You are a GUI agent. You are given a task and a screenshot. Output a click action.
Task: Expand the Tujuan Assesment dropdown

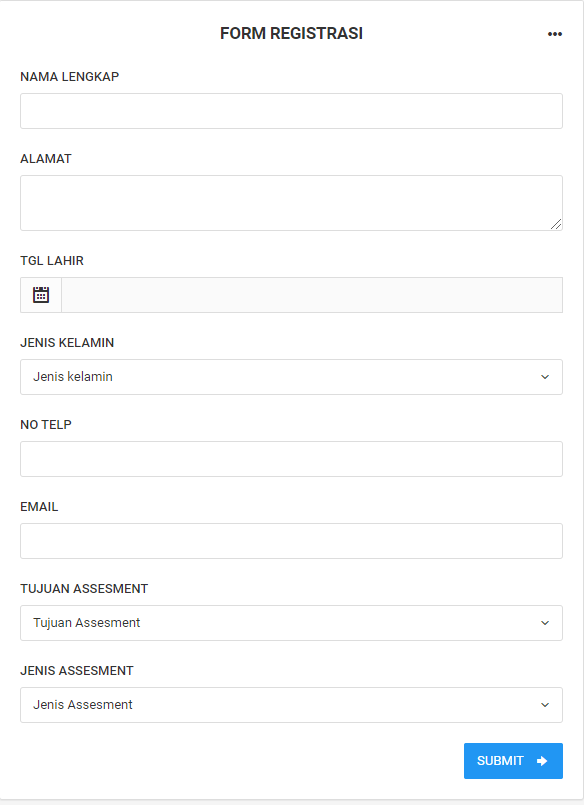291,623
